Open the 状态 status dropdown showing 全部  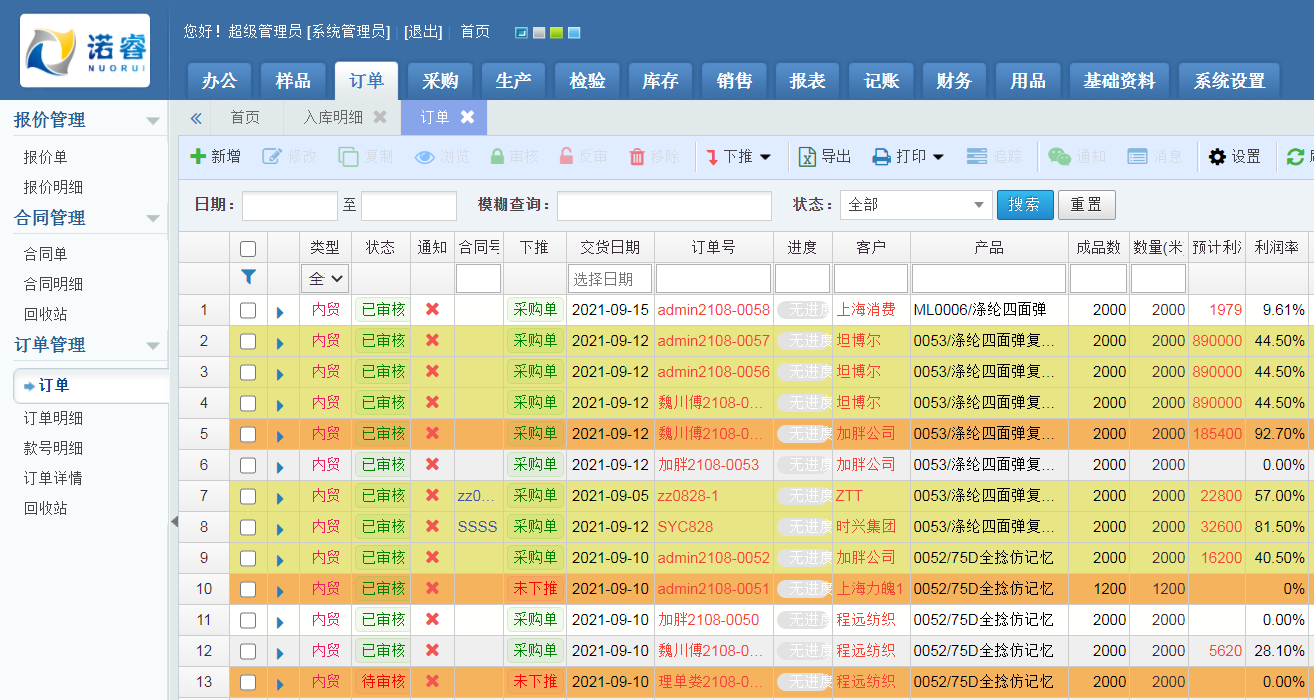(x=915, y=204)
